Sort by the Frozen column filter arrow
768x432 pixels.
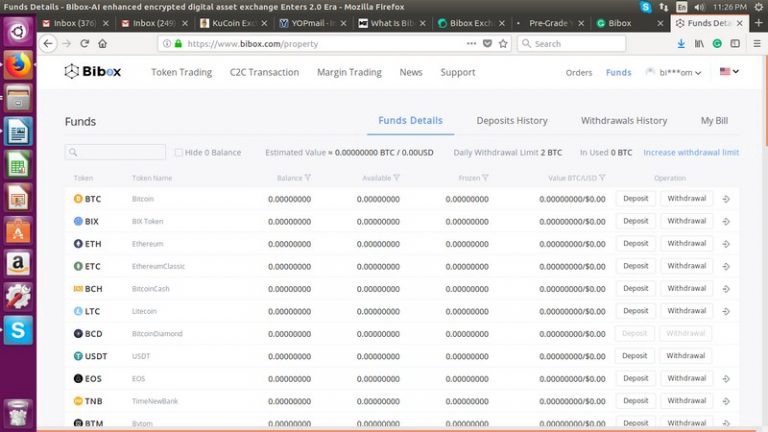coord(485,178)
